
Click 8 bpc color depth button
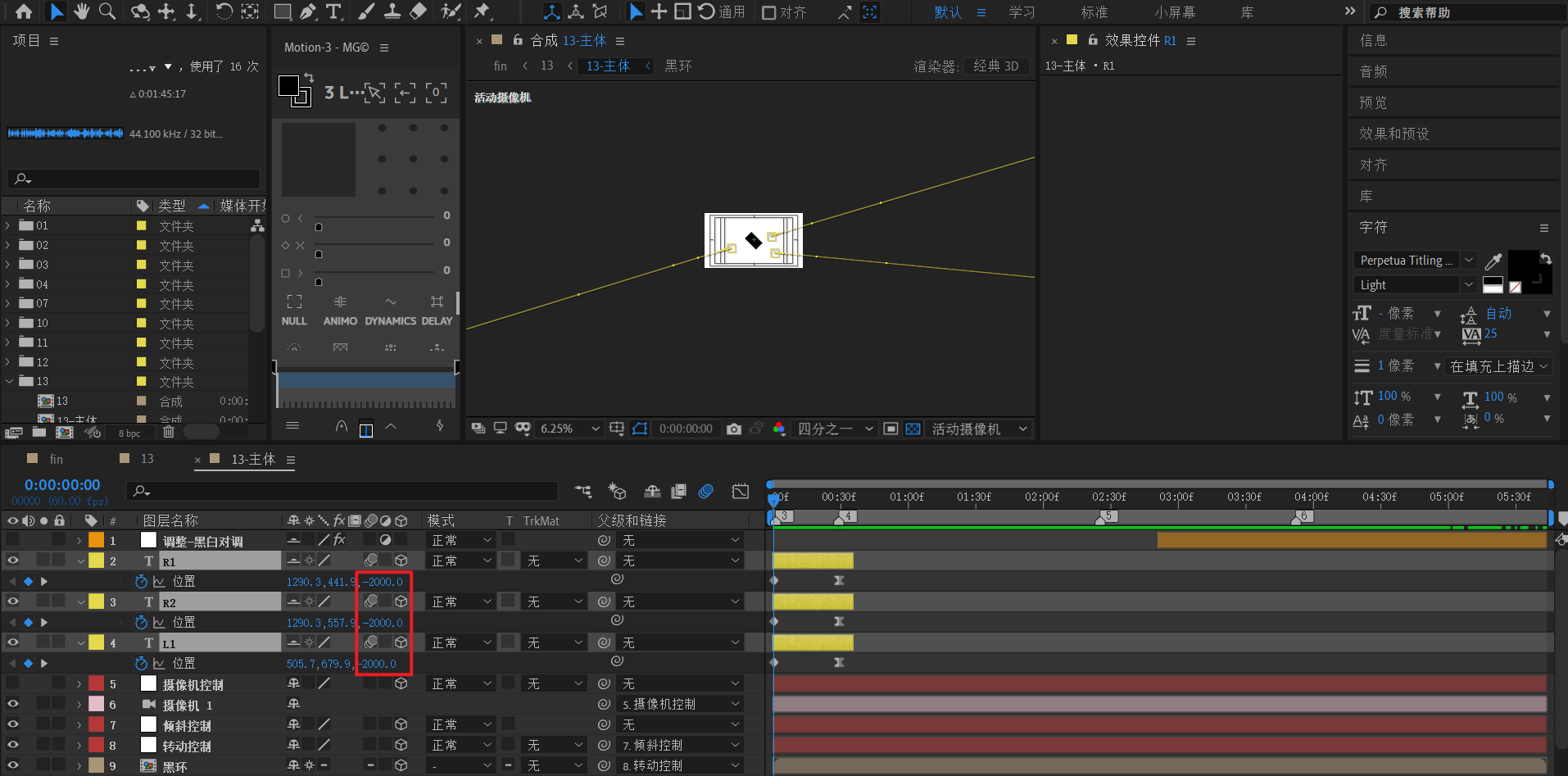[129, 433]
